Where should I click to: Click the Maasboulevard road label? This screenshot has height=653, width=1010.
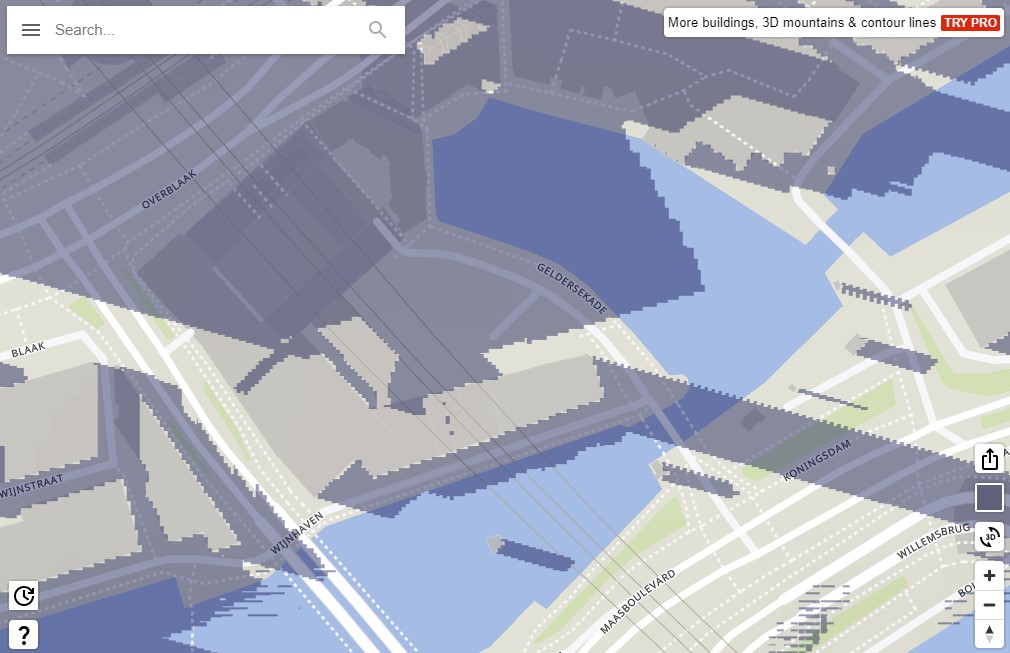(x=638, y=601)
